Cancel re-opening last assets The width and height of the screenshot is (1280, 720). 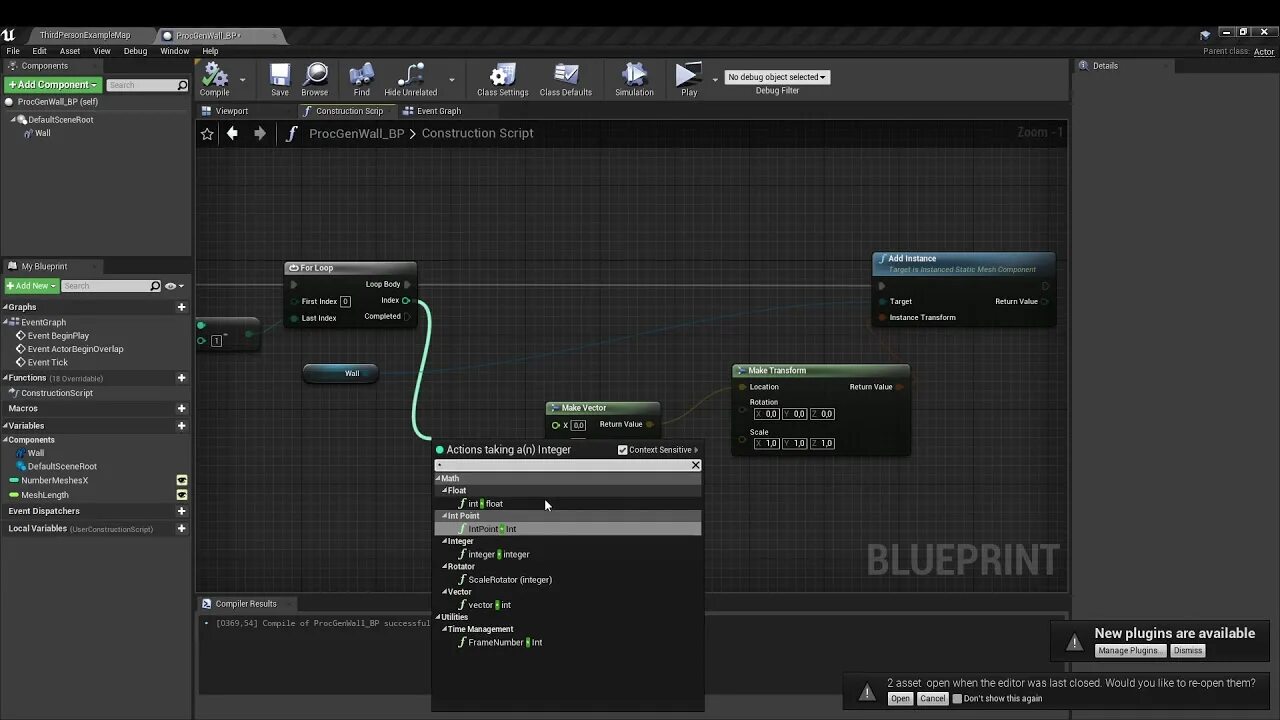(x=932, y=698)
